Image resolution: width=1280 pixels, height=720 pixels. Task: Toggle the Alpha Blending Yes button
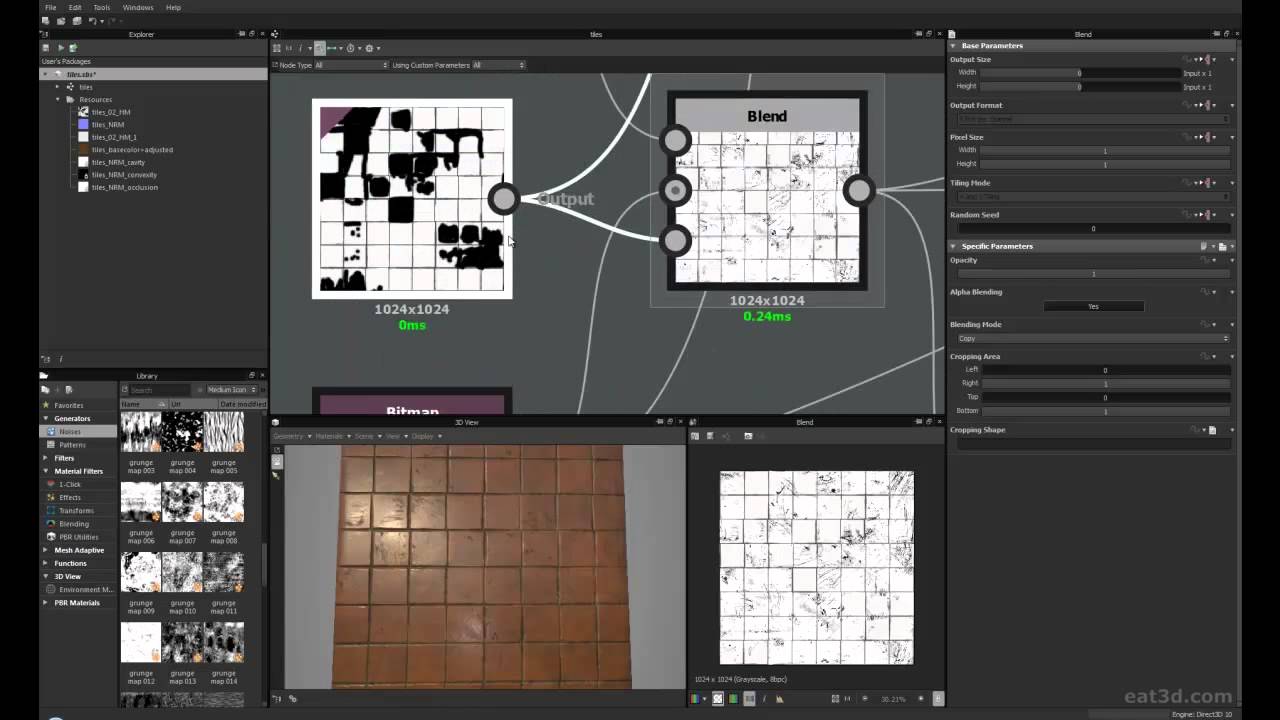click(x=1093, y=306)
